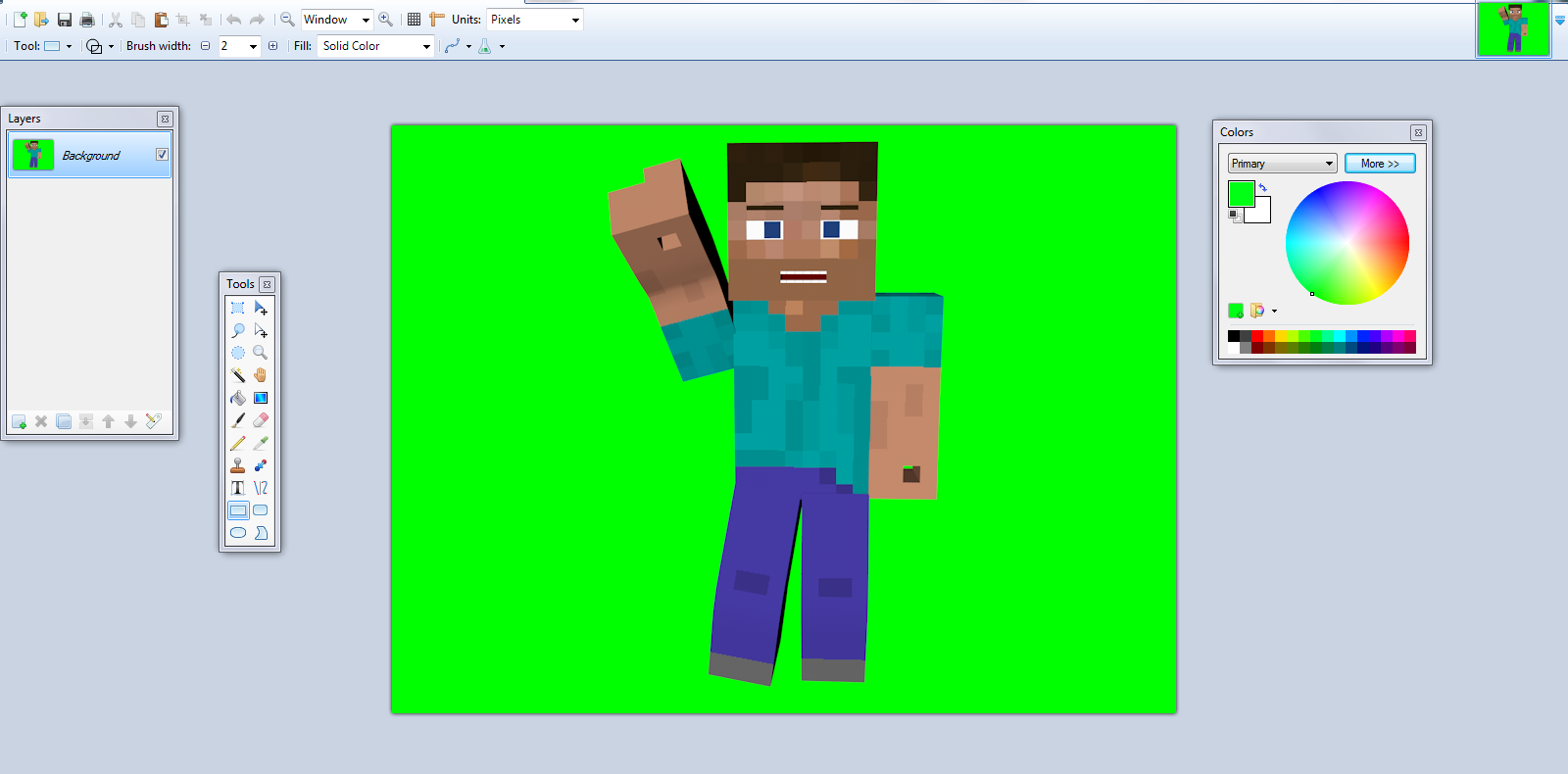Select the Gradient tool

coord(261,398)
